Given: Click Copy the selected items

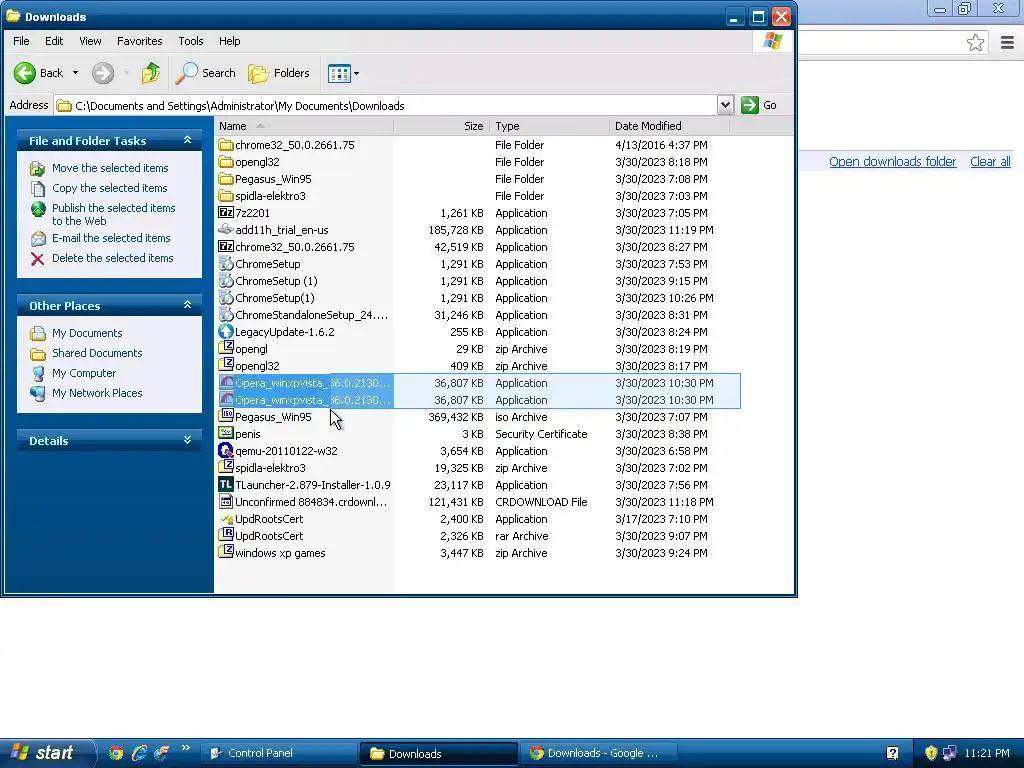Looking at the screenshot, I should point(110,188).
